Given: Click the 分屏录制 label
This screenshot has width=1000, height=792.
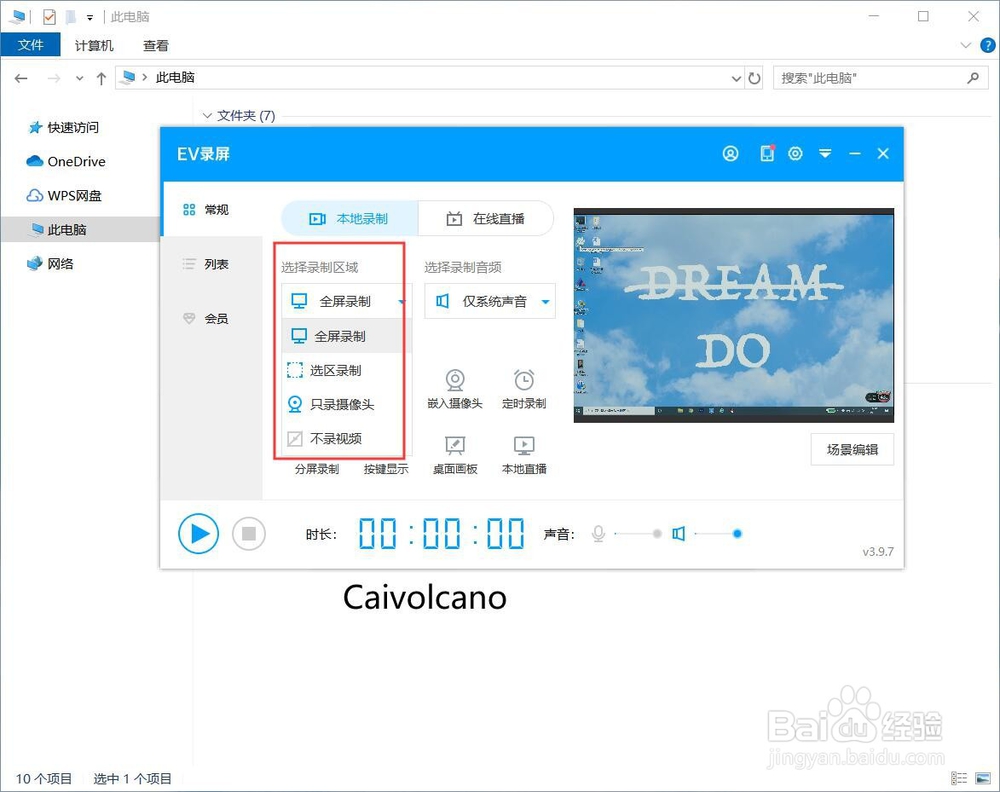Looking at the screenshot, I should pyautogui.click(x=317, y=469).
